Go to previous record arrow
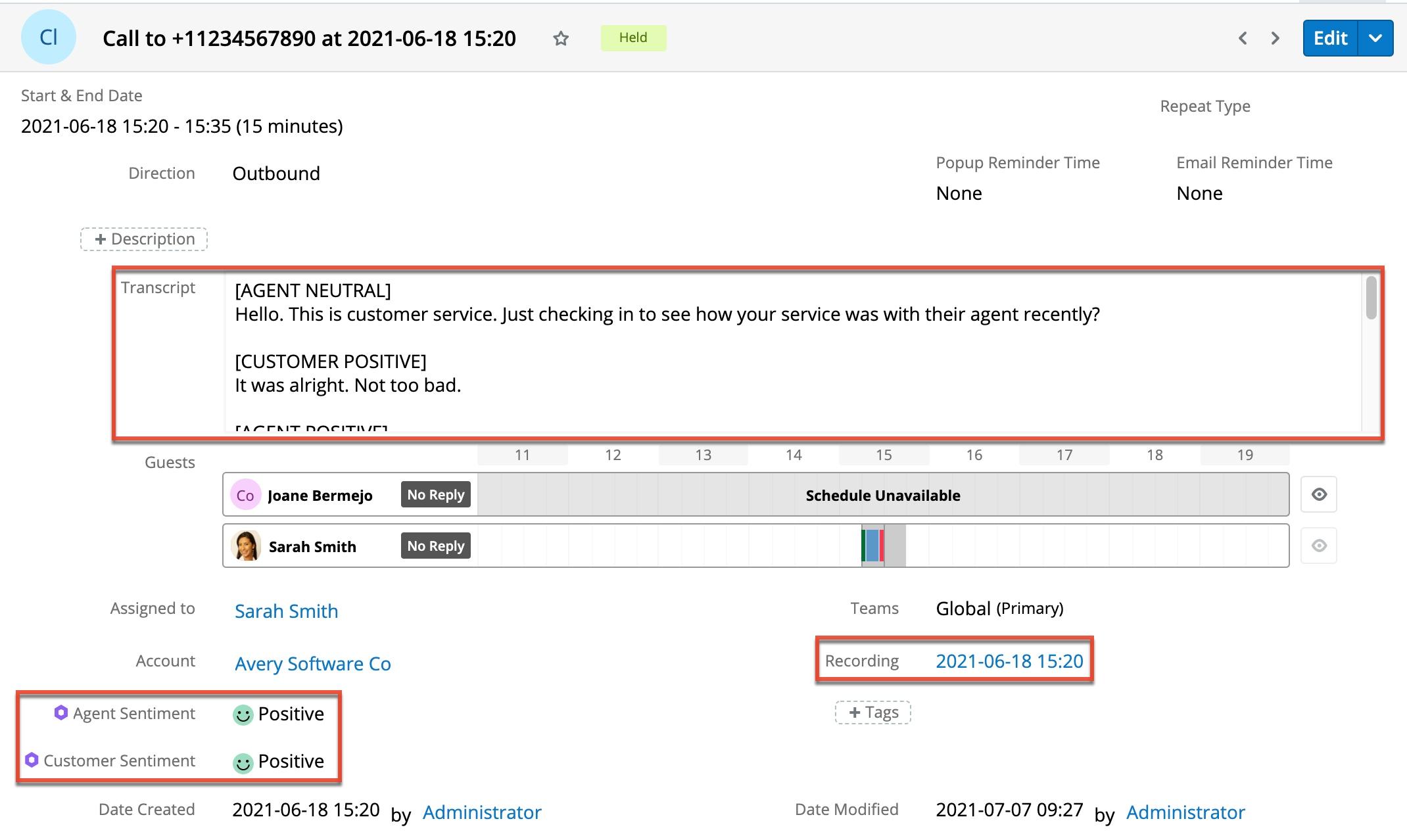This screenshot has height=840, width=1407. pos(1243,39)
